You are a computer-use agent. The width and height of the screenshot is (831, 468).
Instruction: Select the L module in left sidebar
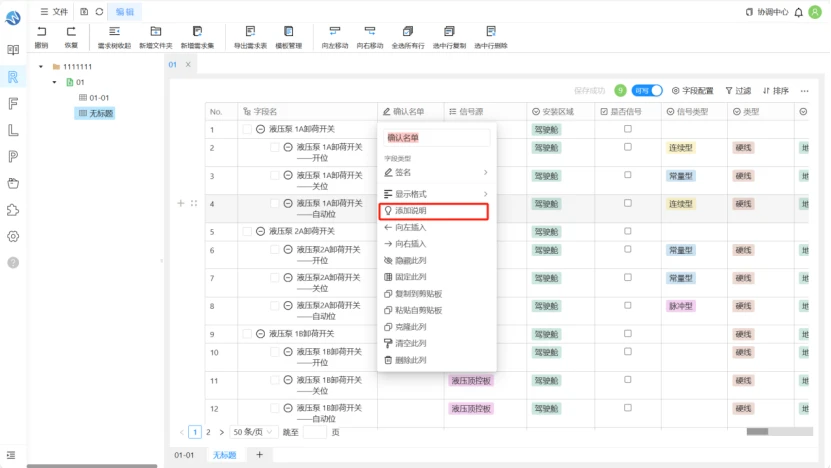tap(13, 130)
